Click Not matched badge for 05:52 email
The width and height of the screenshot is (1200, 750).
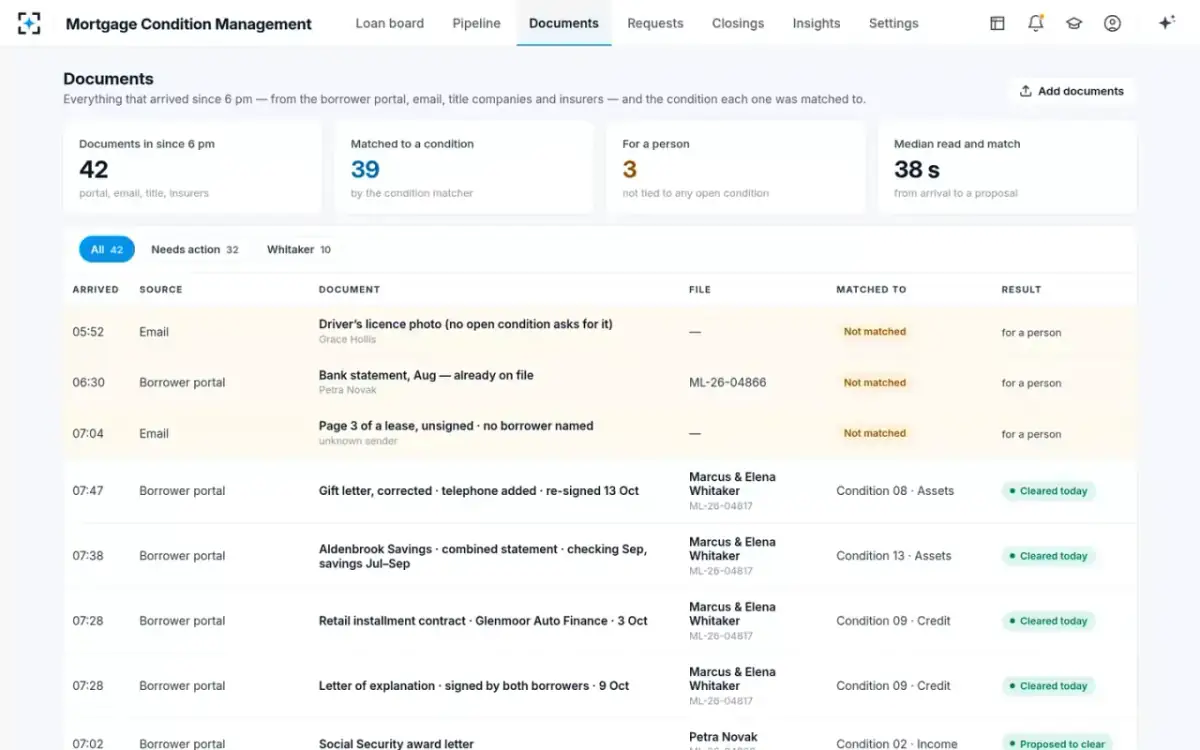click(875, 331)
